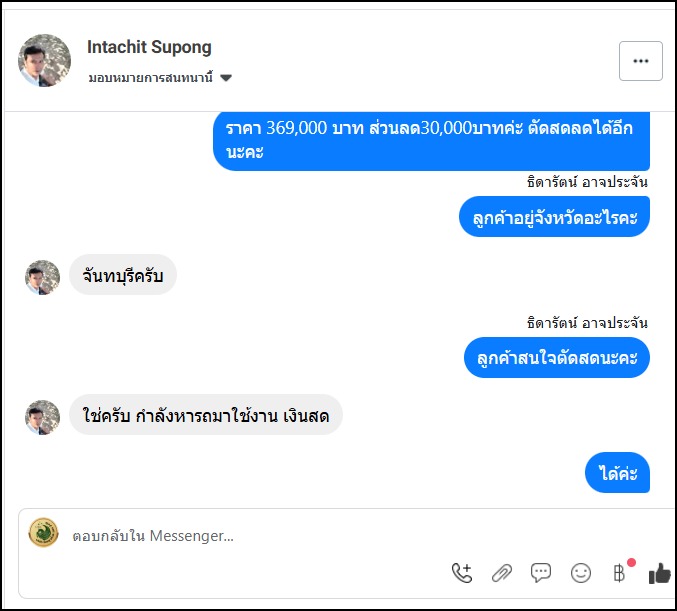The height and width of the screenshot is (611, 677).
Task: Click the ลูกค้าสนใจตัดสดนะคะ message bubble
Action: click(557, 357)
